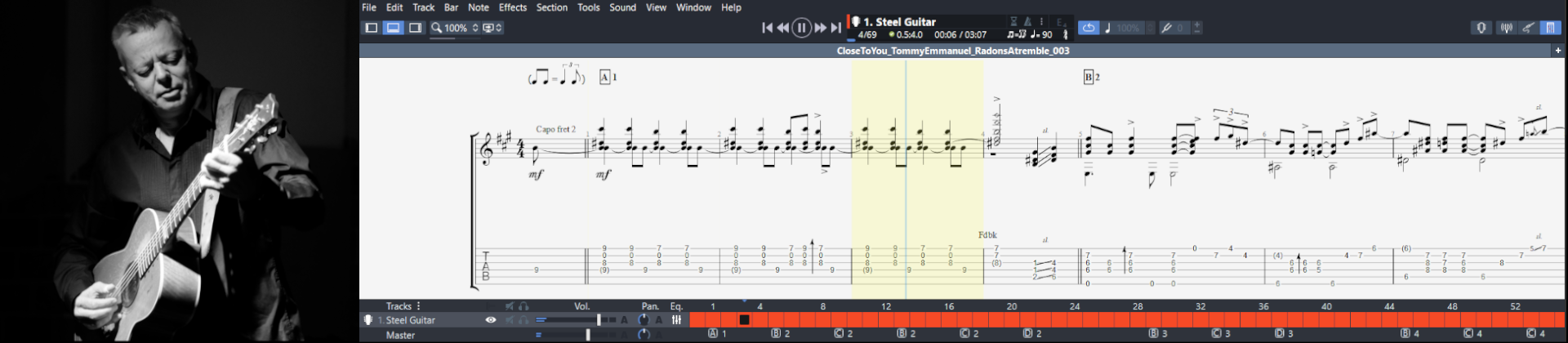Toggle the keyboard/fretboard blue highlighted icon
This screenshot has width=1568, height=343.
pyautogui.click(x=1550, y=28)
